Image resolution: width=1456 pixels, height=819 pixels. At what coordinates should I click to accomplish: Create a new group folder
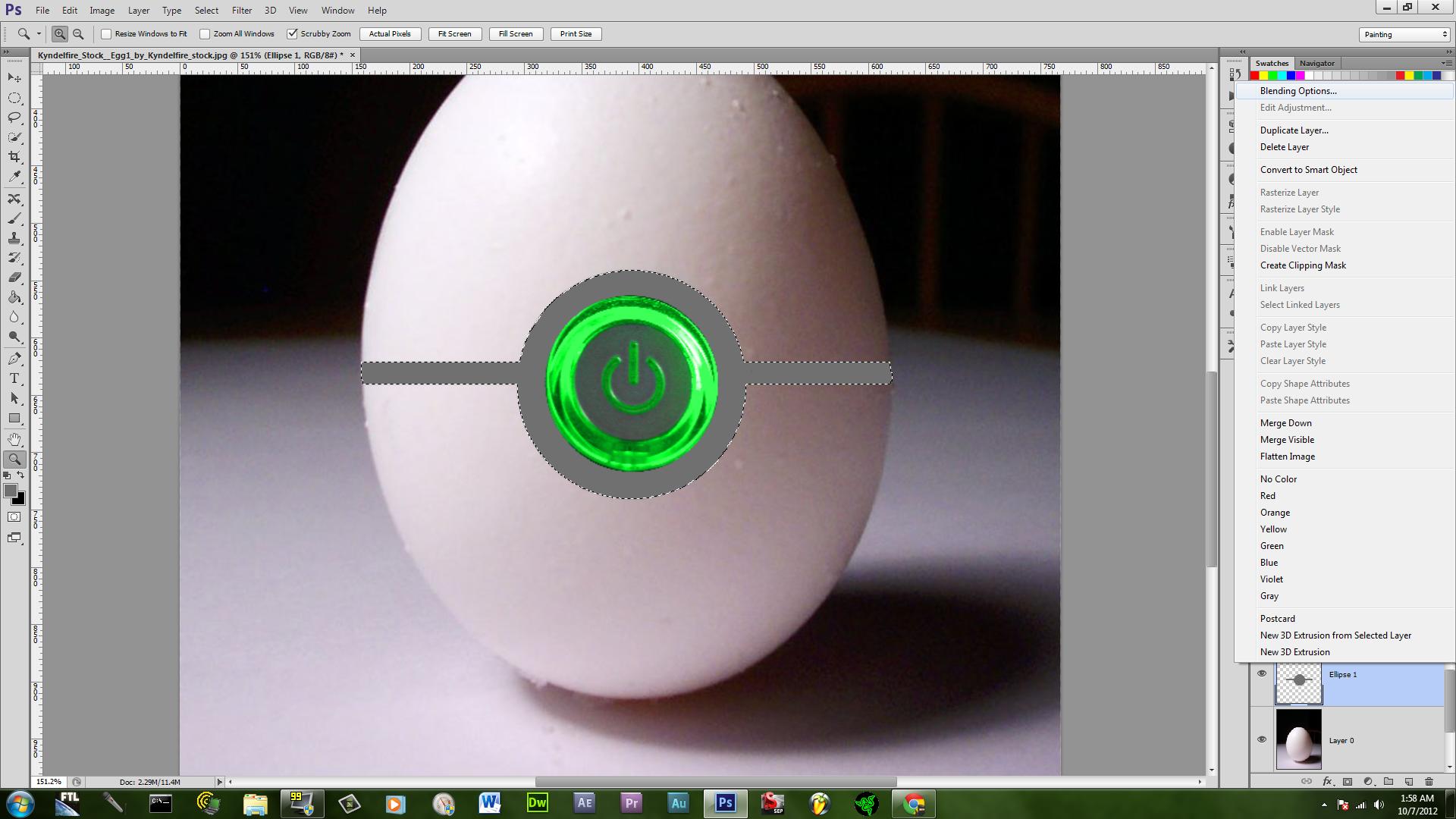pyautogui.click(x=1389, y=781)
